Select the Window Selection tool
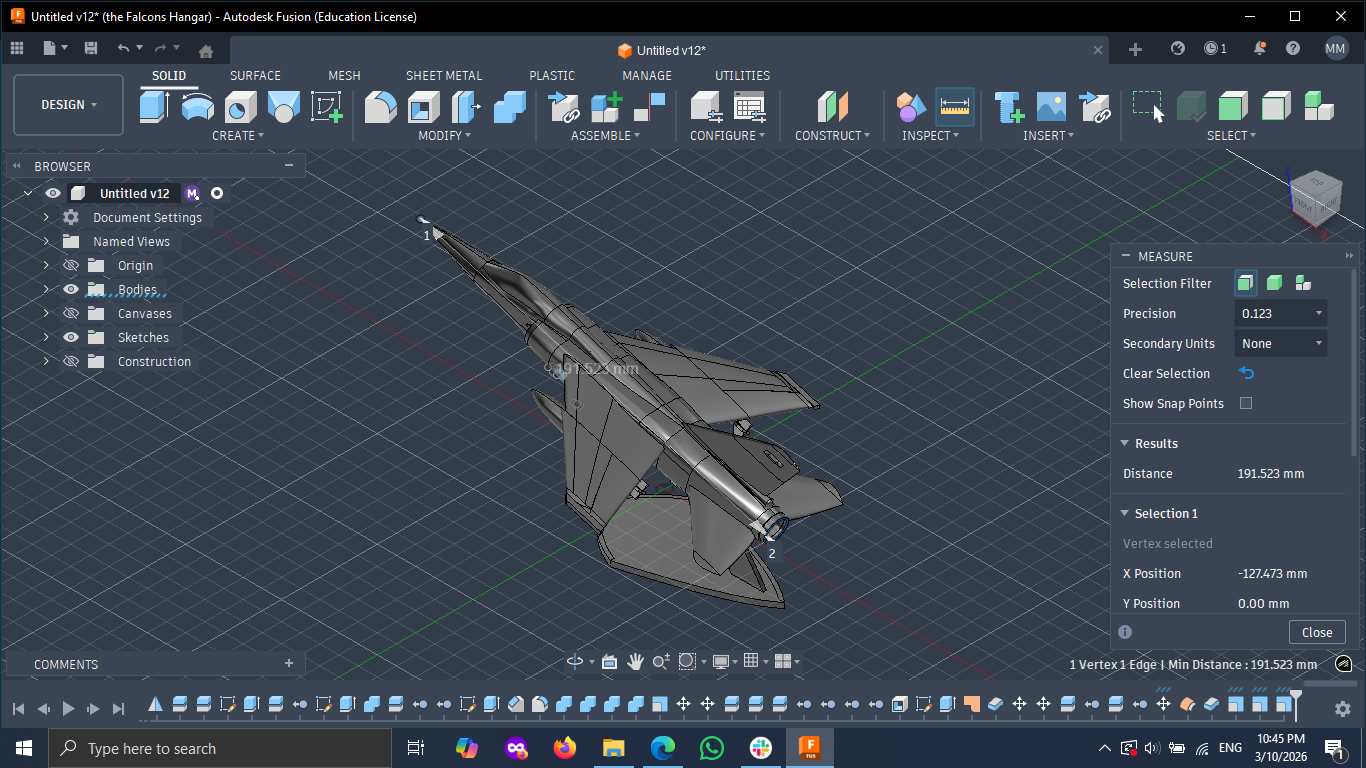Image resolution: width=1366 pixels, height=768 pixels. (1148, 106)
